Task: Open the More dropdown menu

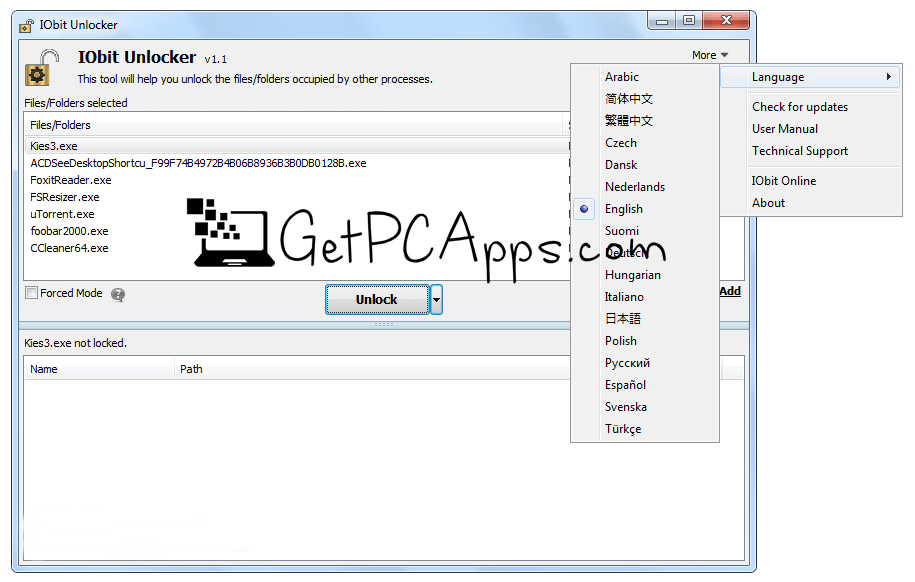Action: tap(710, 55)
